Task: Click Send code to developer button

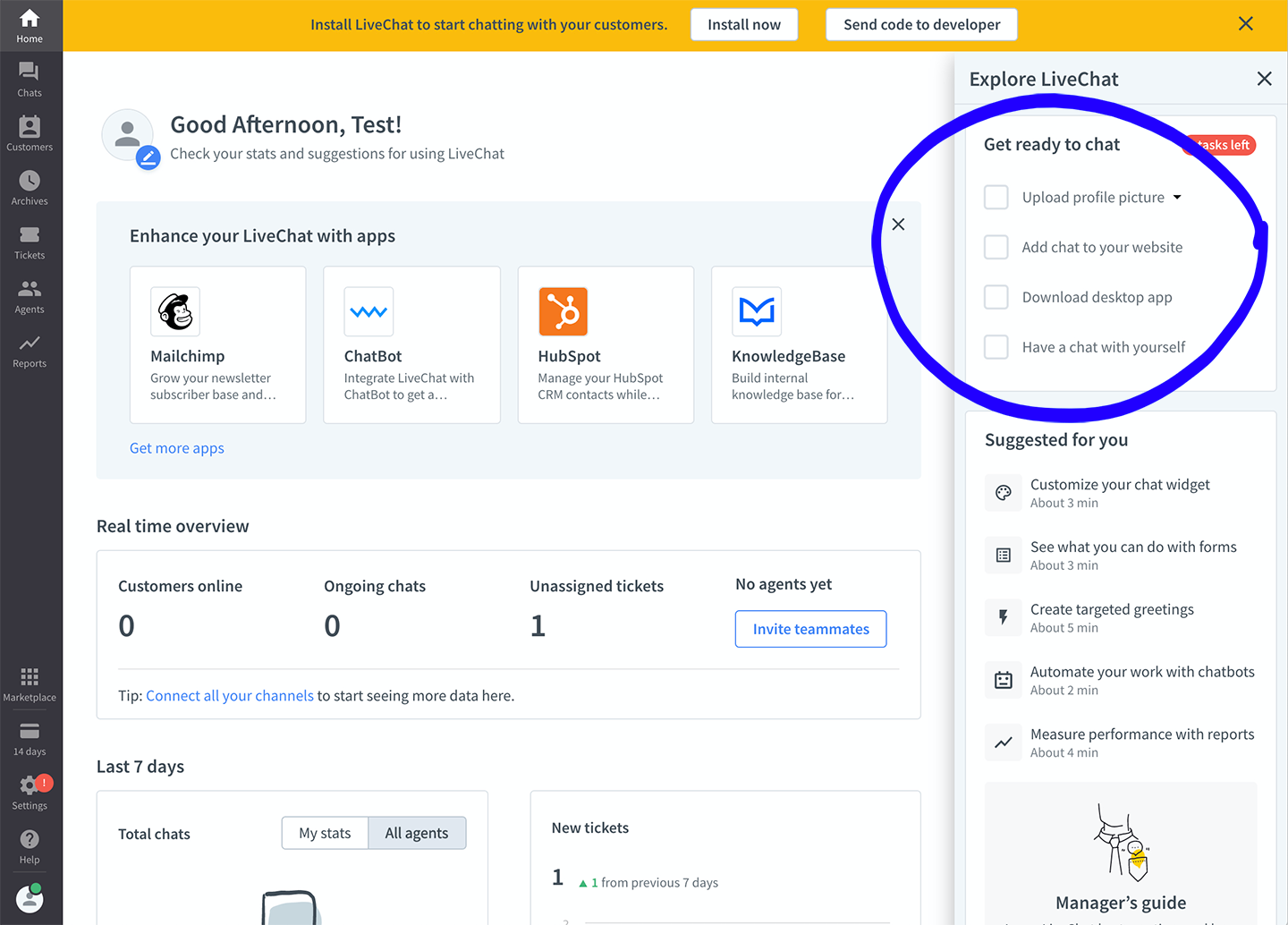Action: pyautogui.click(x=921, y=25)
